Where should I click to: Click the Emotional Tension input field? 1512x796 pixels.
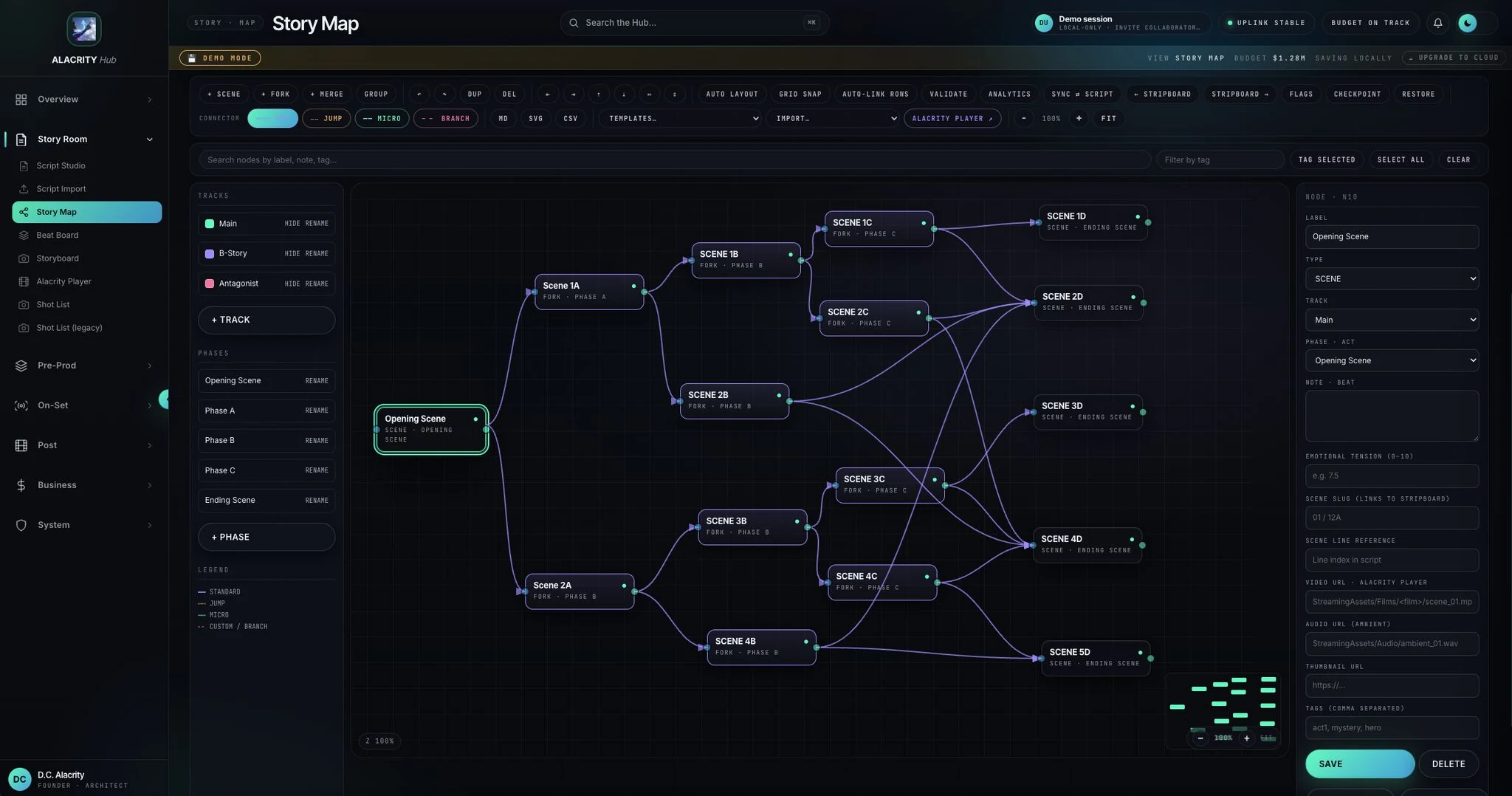1392,476
